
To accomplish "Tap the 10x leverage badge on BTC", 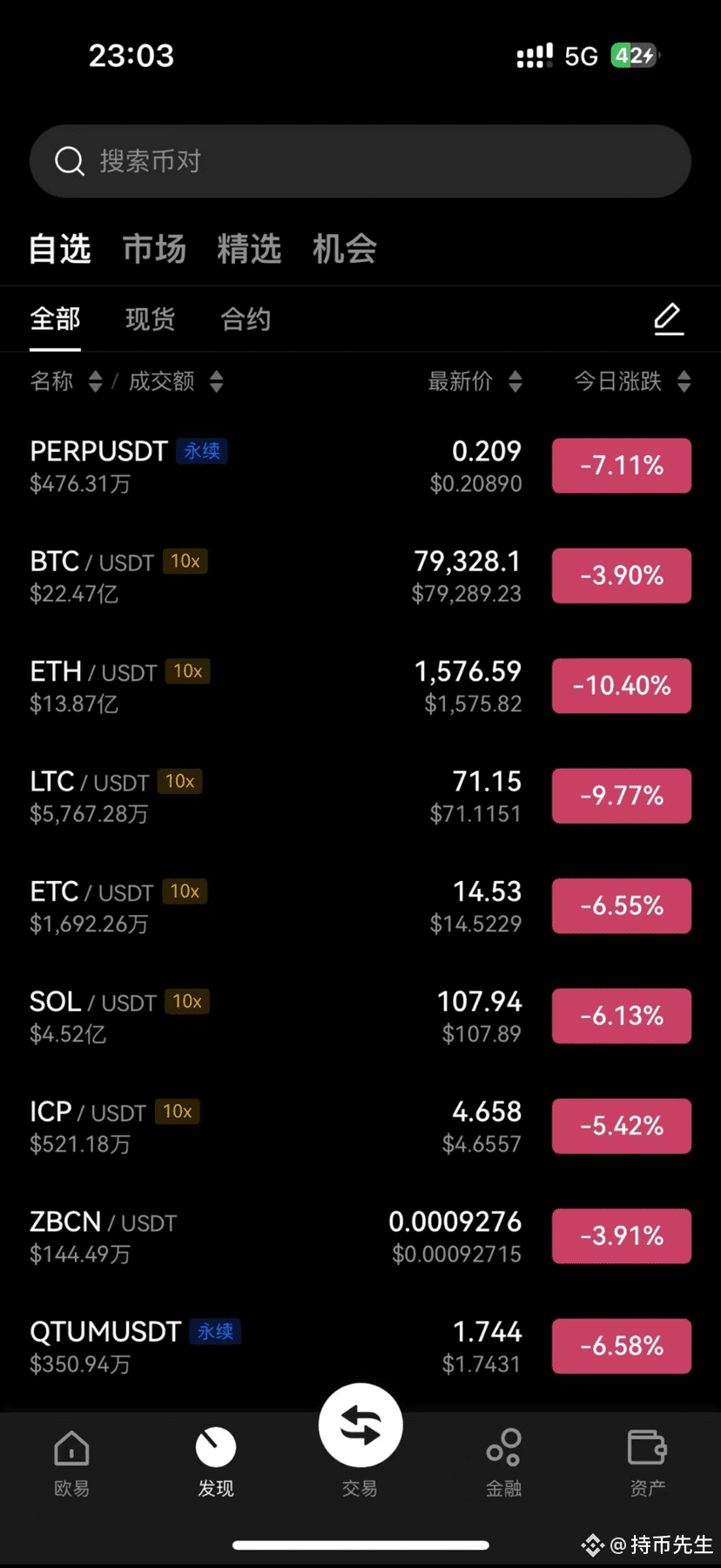I will tap(185, 562).
